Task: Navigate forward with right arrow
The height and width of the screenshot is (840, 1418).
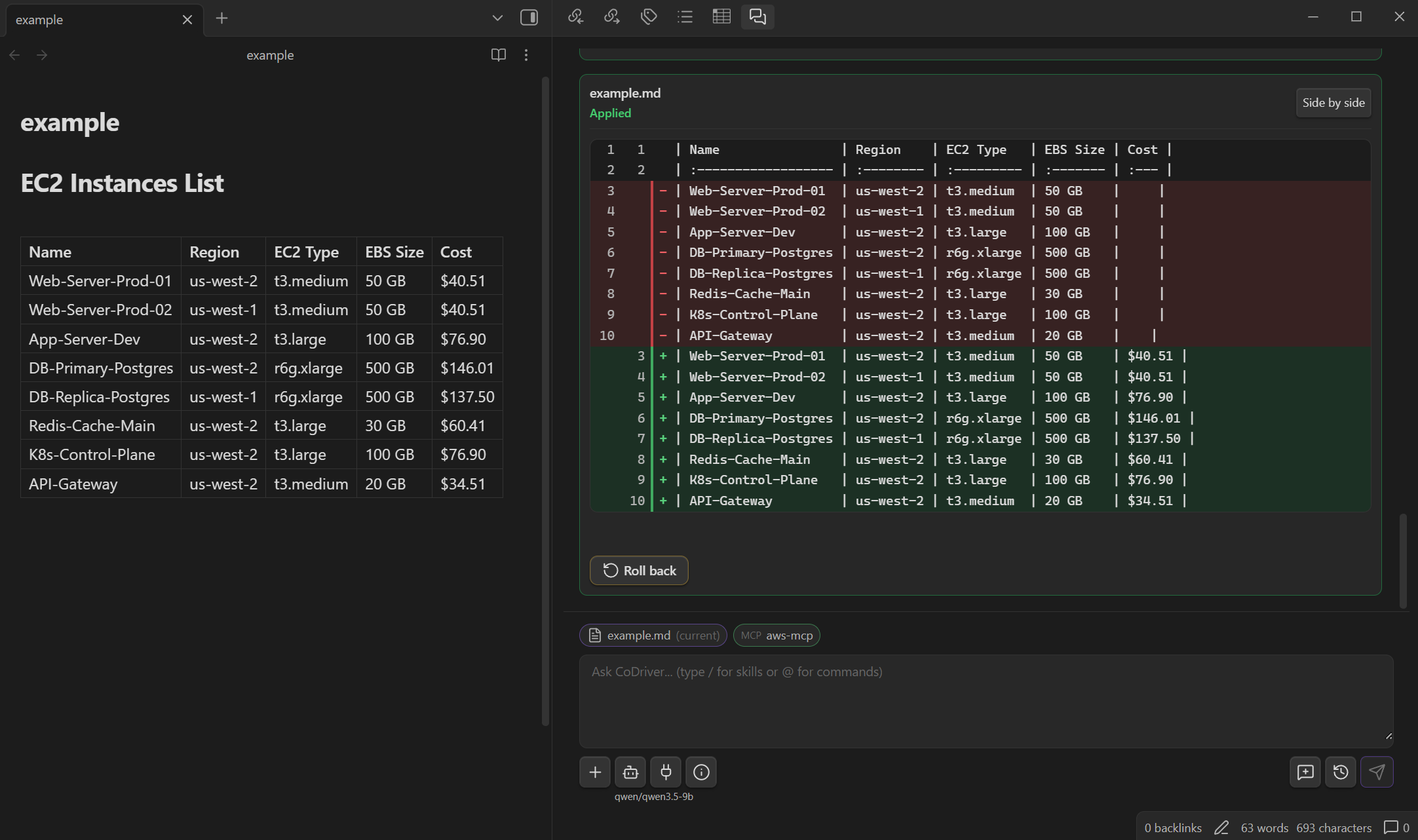Action: tap(42, 55)
